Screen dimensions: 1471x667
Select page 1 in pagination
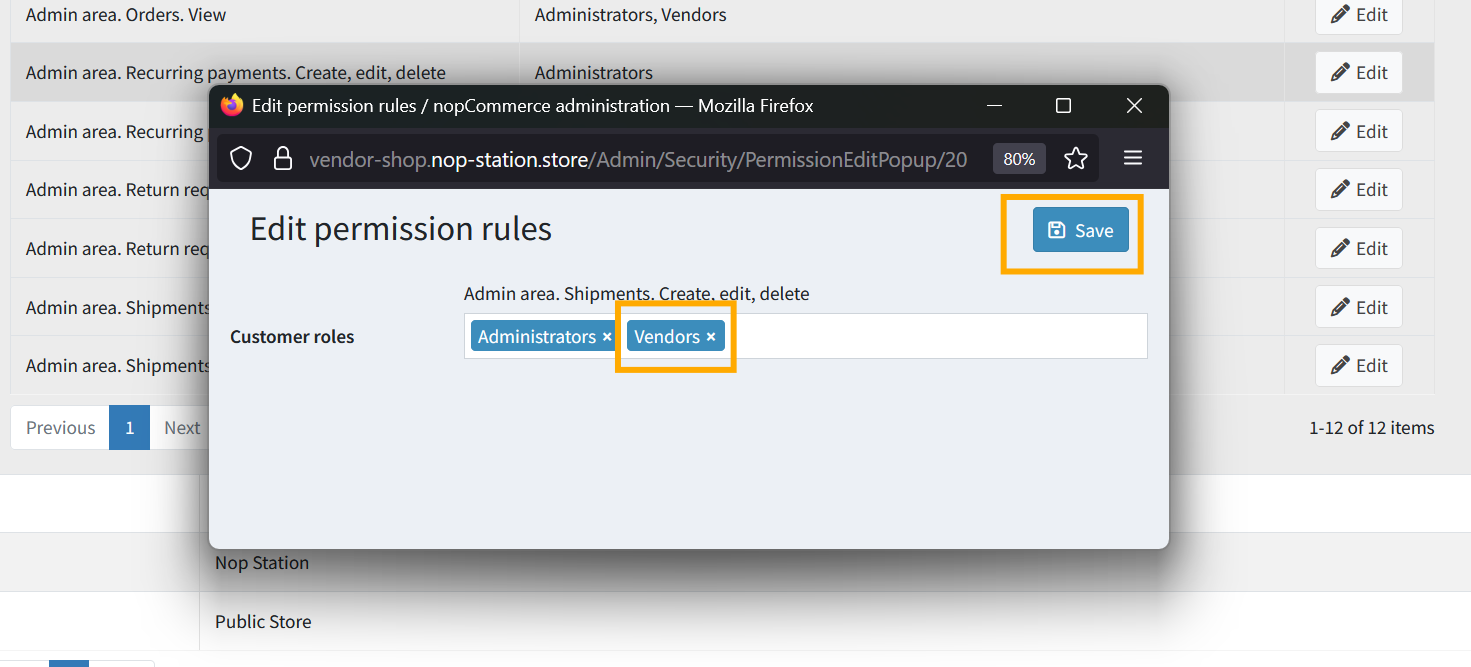(129, 427)
